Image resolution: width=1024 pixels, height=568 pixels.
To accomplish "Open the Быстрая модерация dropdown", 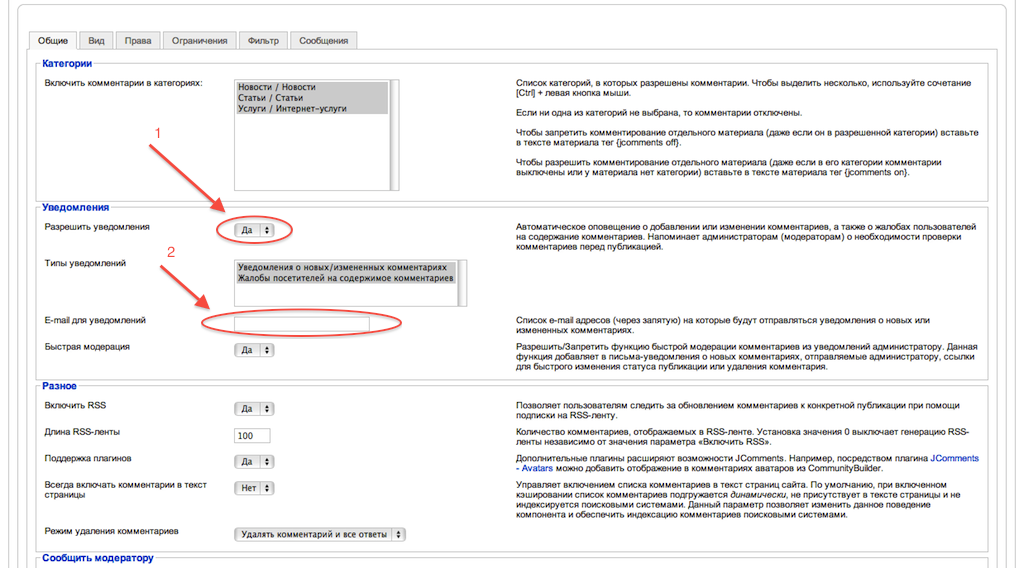I will (254, 350).
